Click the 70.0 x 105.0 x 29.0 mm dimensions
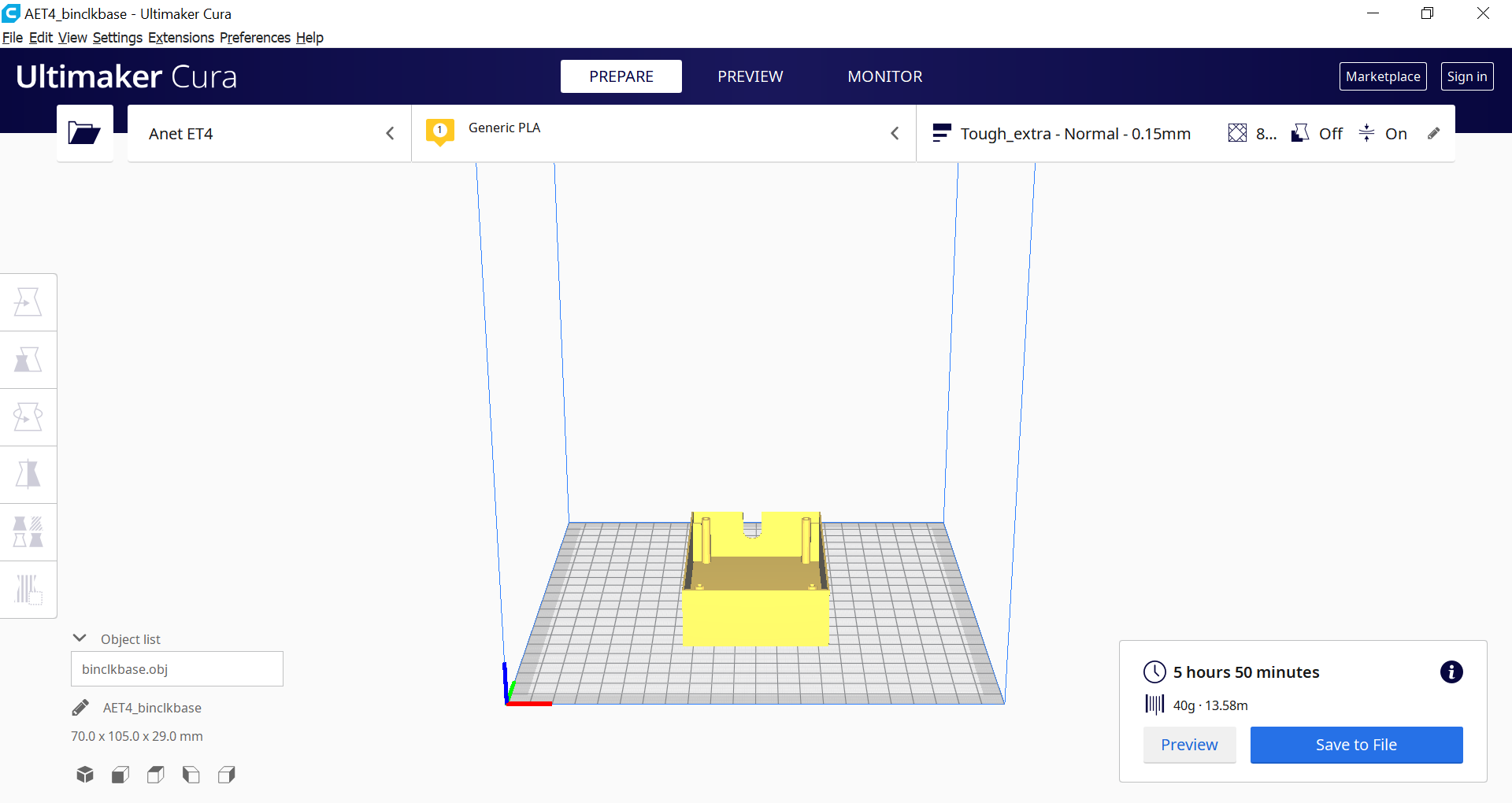Viewport: 1512px width, 803px height. [x=137, y=736]
